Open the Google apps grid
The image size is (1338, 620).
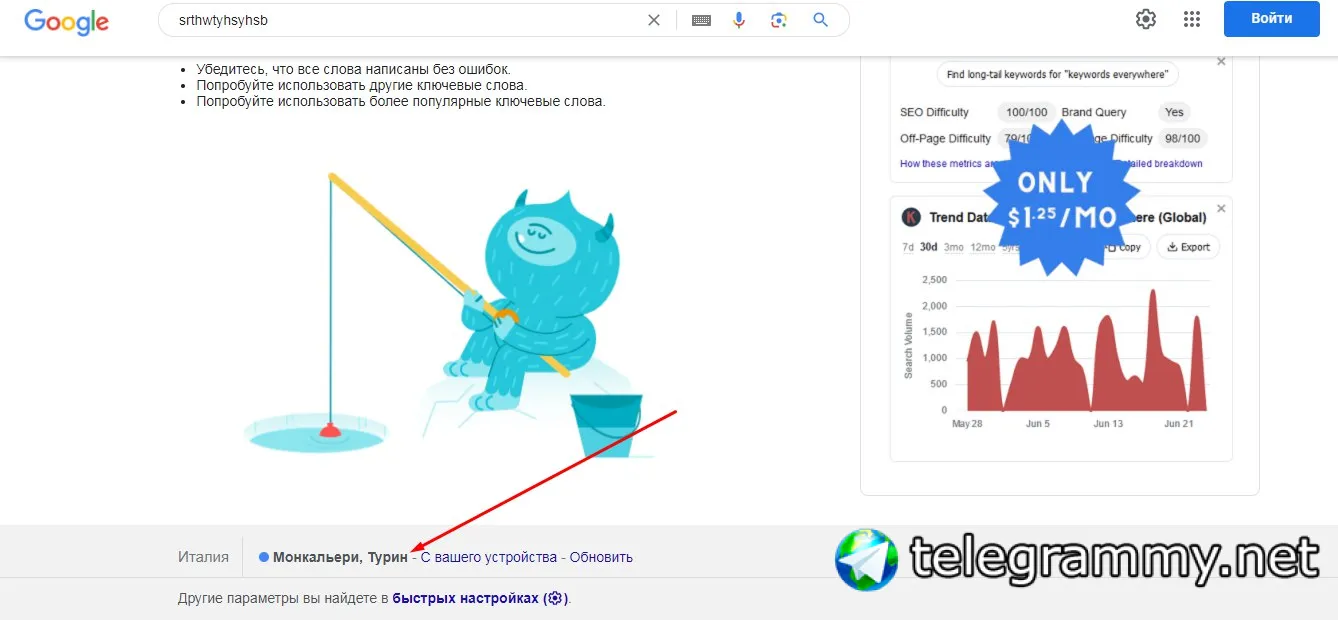(1191, 19)
